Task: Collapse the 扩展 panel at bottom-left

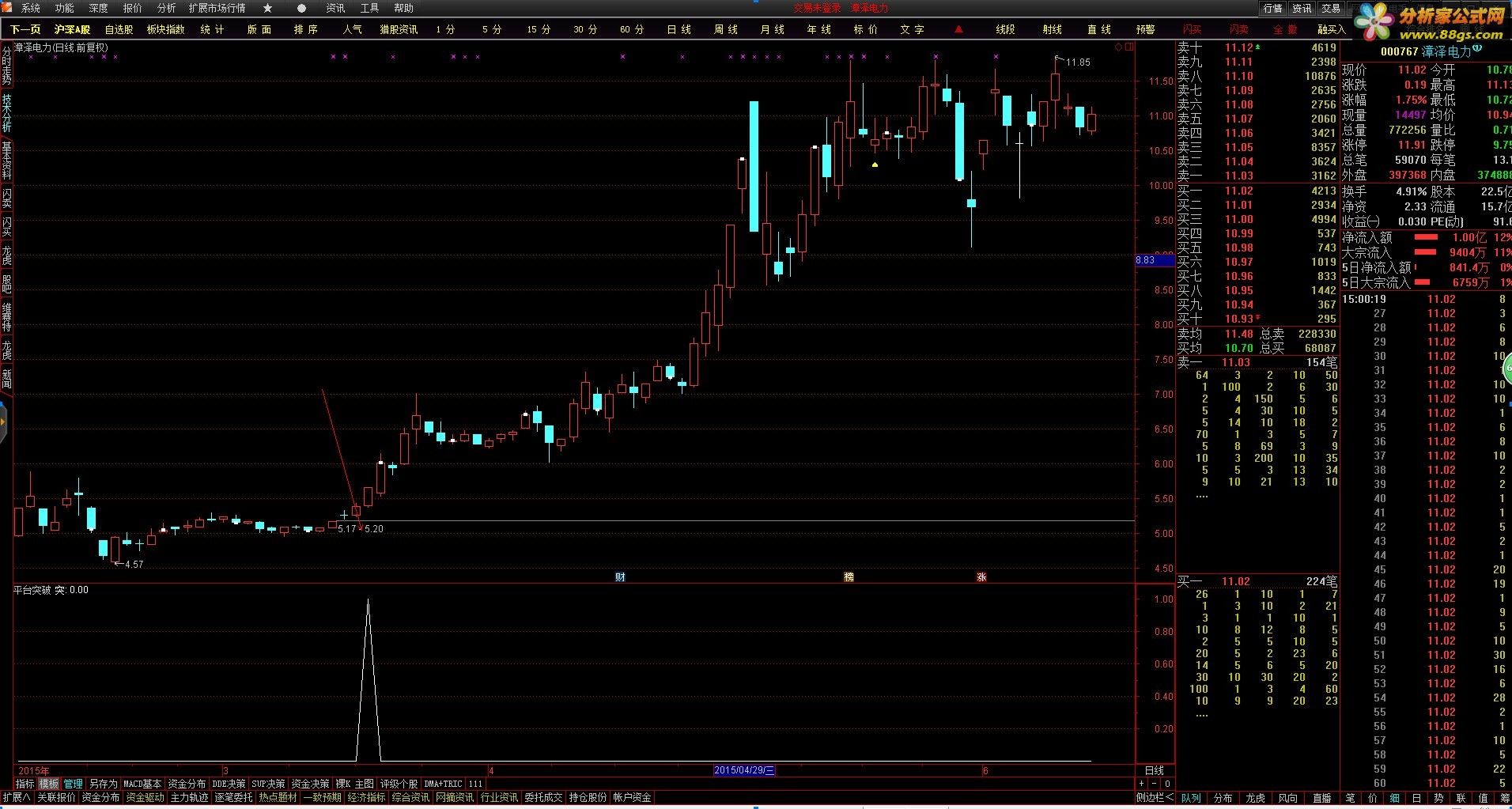Action: (16, 797)
